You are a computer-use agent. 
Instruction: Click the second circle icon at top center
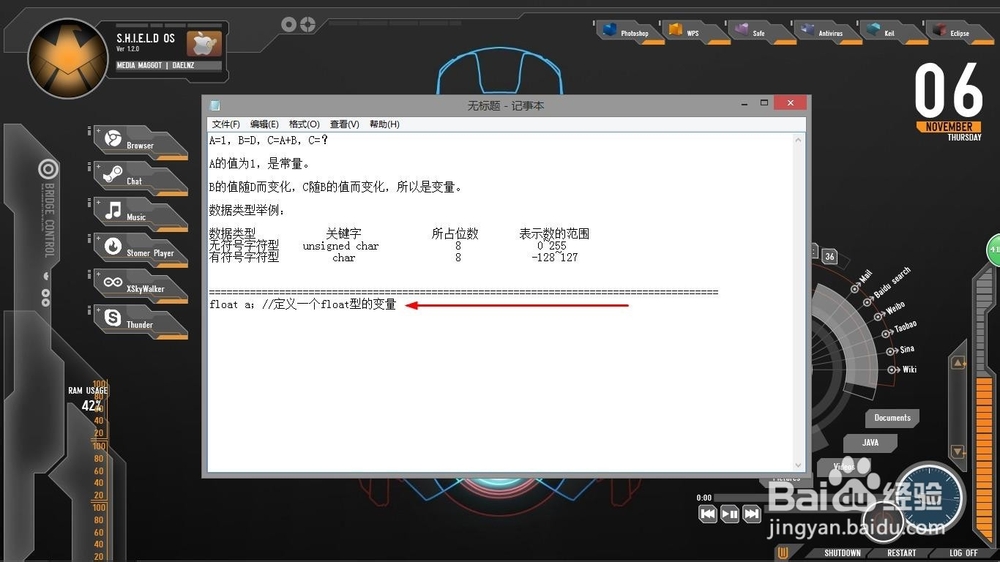coord(308,24)
